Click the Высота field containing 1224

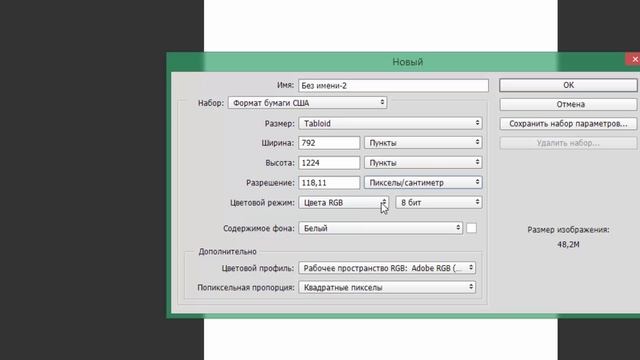click(329, 163)
